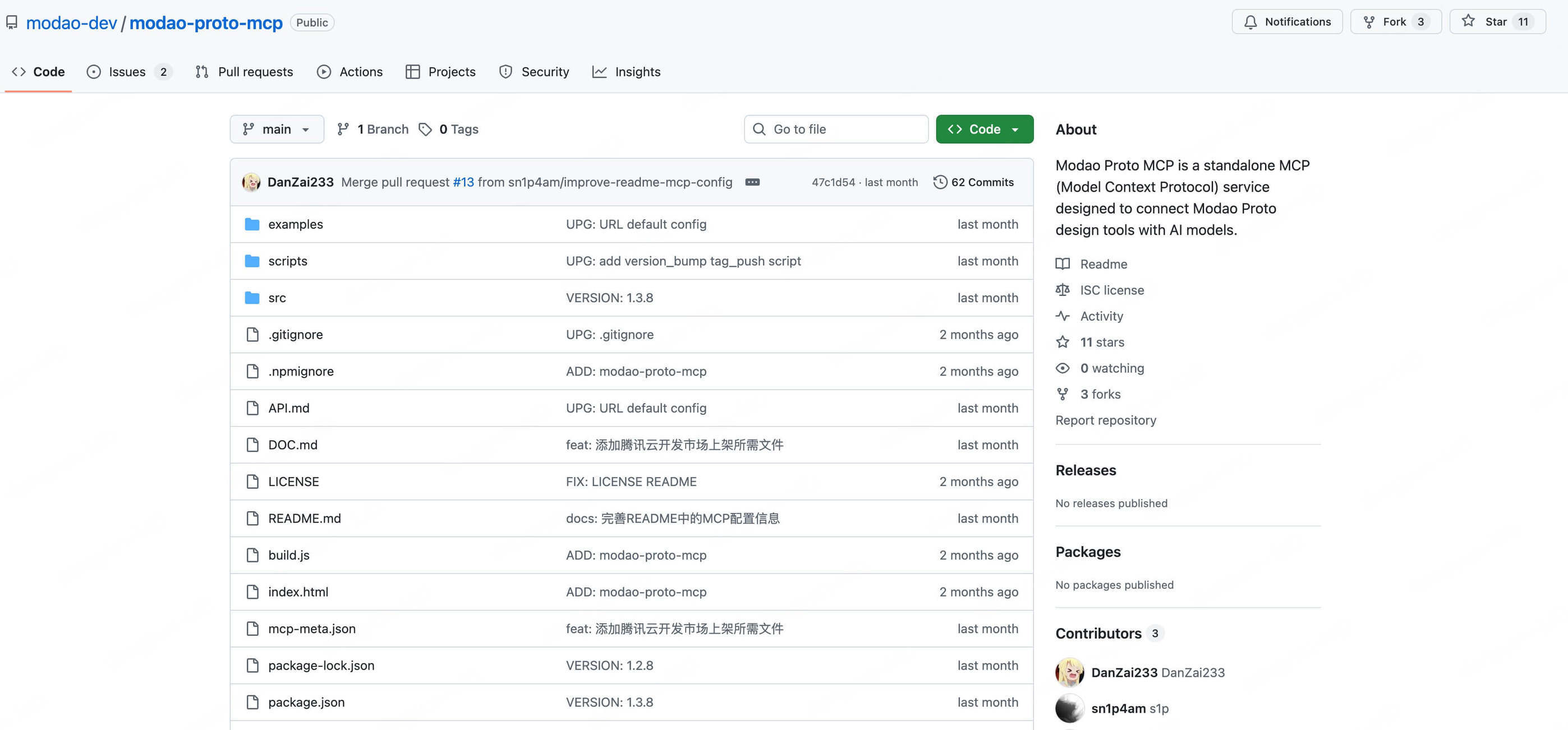Open the scripts folder icon
The width and height of the screenshot is (1568, 730).
(x=252, y=261)
